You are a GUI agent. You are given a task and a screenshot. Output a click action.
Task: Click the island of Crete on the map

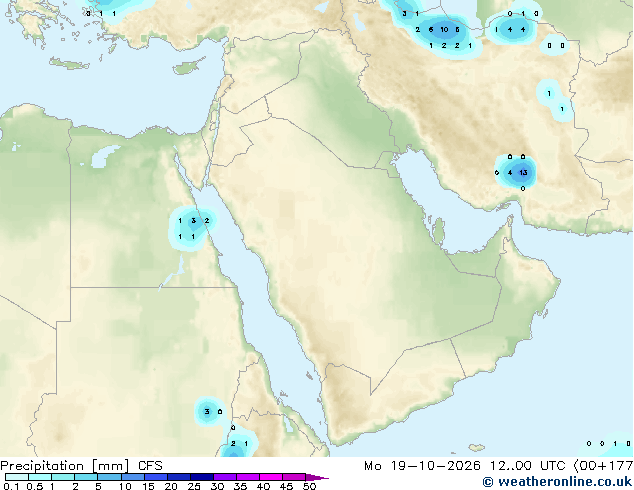click(x=69, y=63)
